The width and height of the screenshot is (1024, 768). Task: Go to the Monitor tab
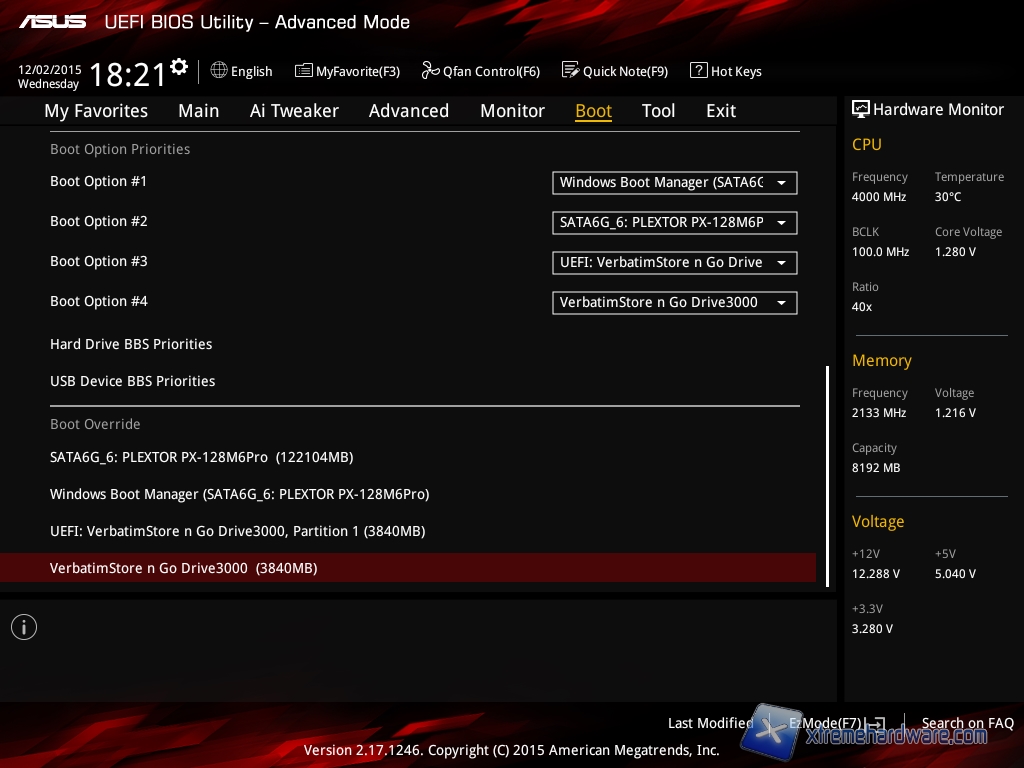pyautogui.click(x=512, y=111)
